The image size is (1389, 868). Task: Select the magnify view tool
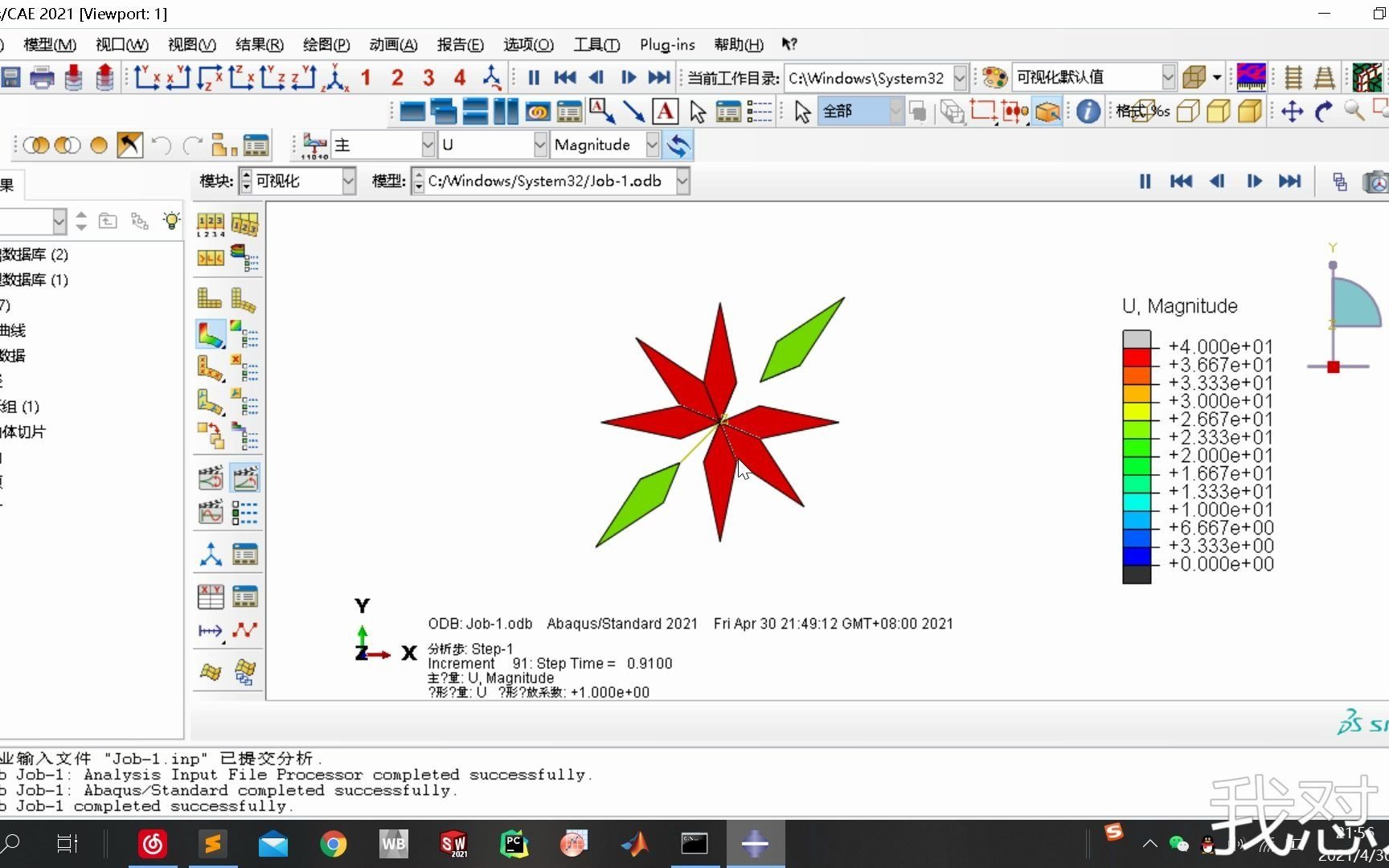(x=1354, y=111)
